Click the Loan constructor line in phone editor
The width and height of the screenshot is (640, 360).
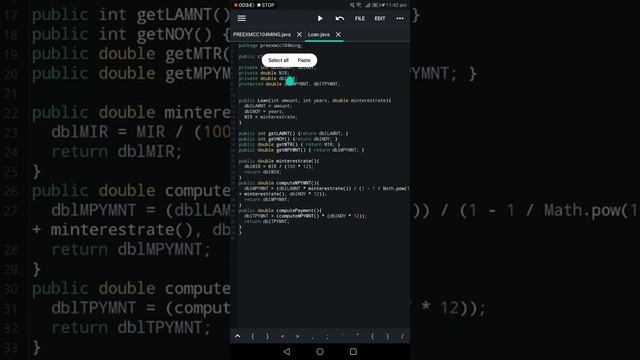coord(315,100)
